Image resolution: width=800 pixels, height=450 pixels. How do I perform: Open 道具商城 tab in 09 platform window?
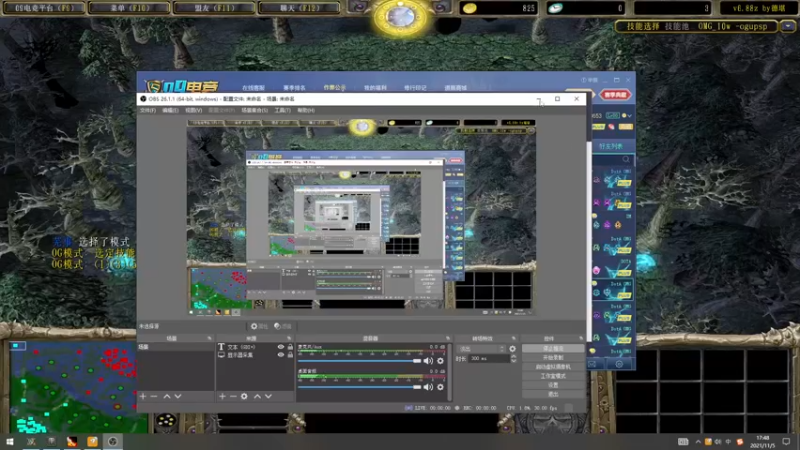[456, 88]
